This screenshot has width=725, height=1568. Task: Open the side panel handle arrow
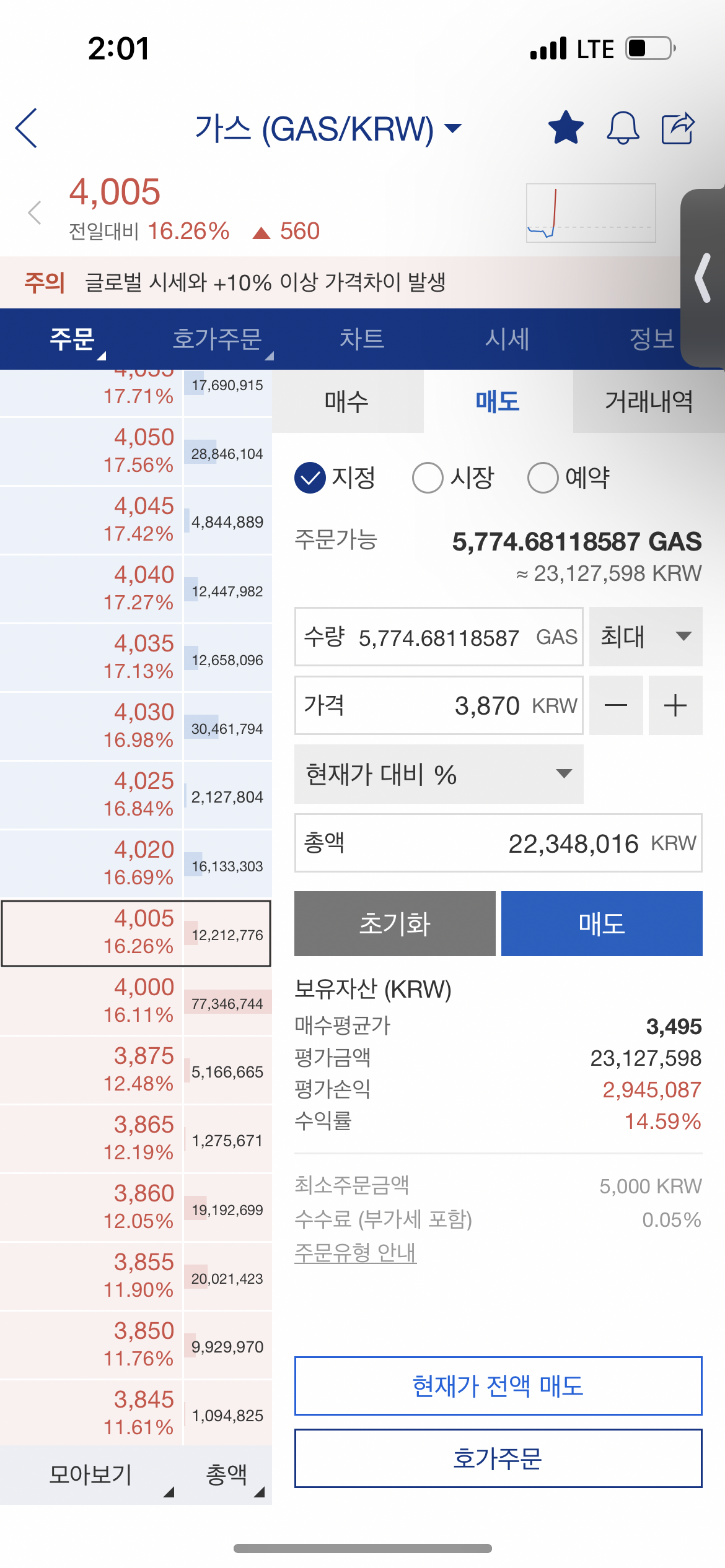click(x=703, y=277)
